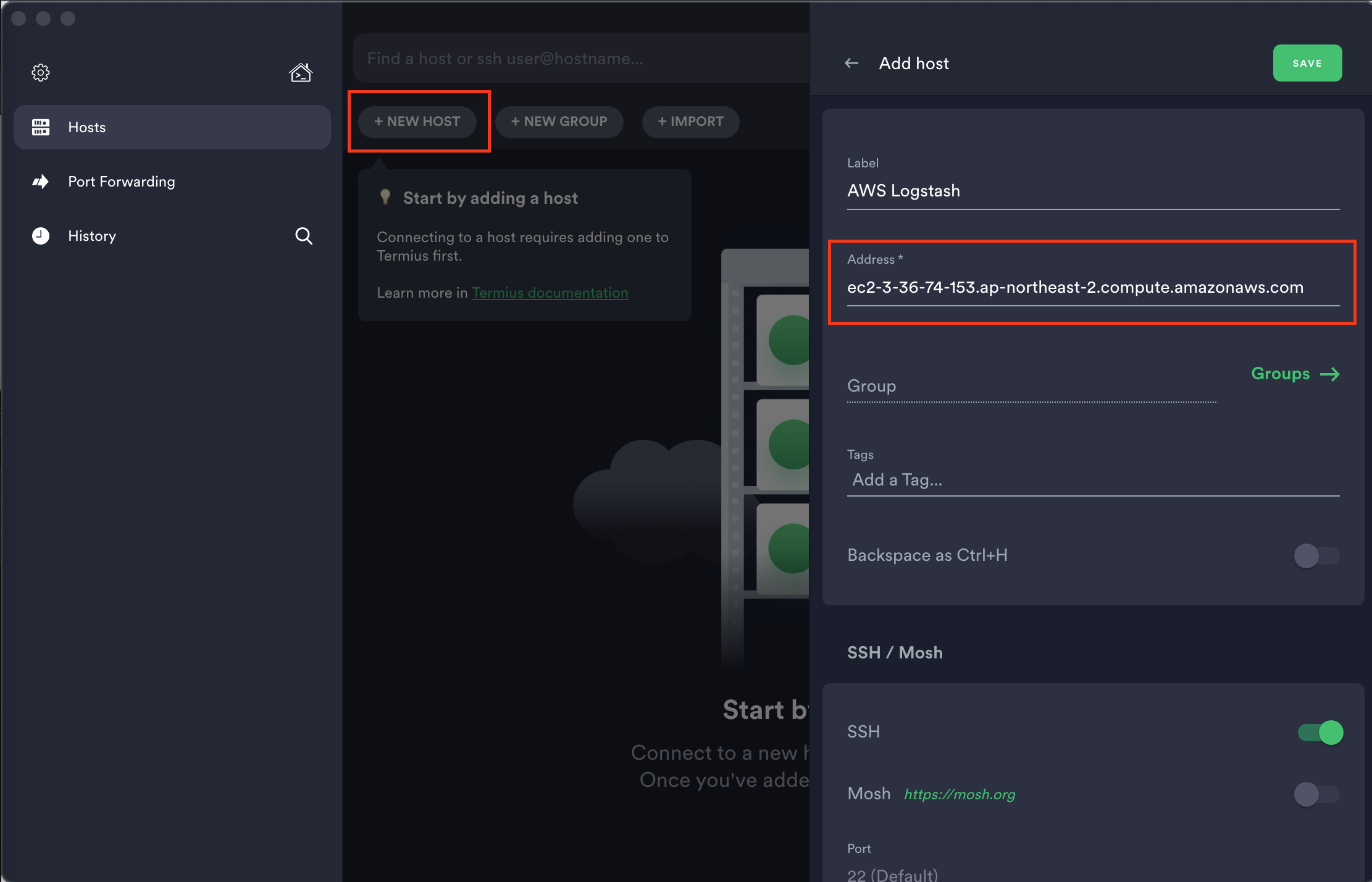The image size is (1372, 882).
Task: Open the History section
Action: coord(92,236)
